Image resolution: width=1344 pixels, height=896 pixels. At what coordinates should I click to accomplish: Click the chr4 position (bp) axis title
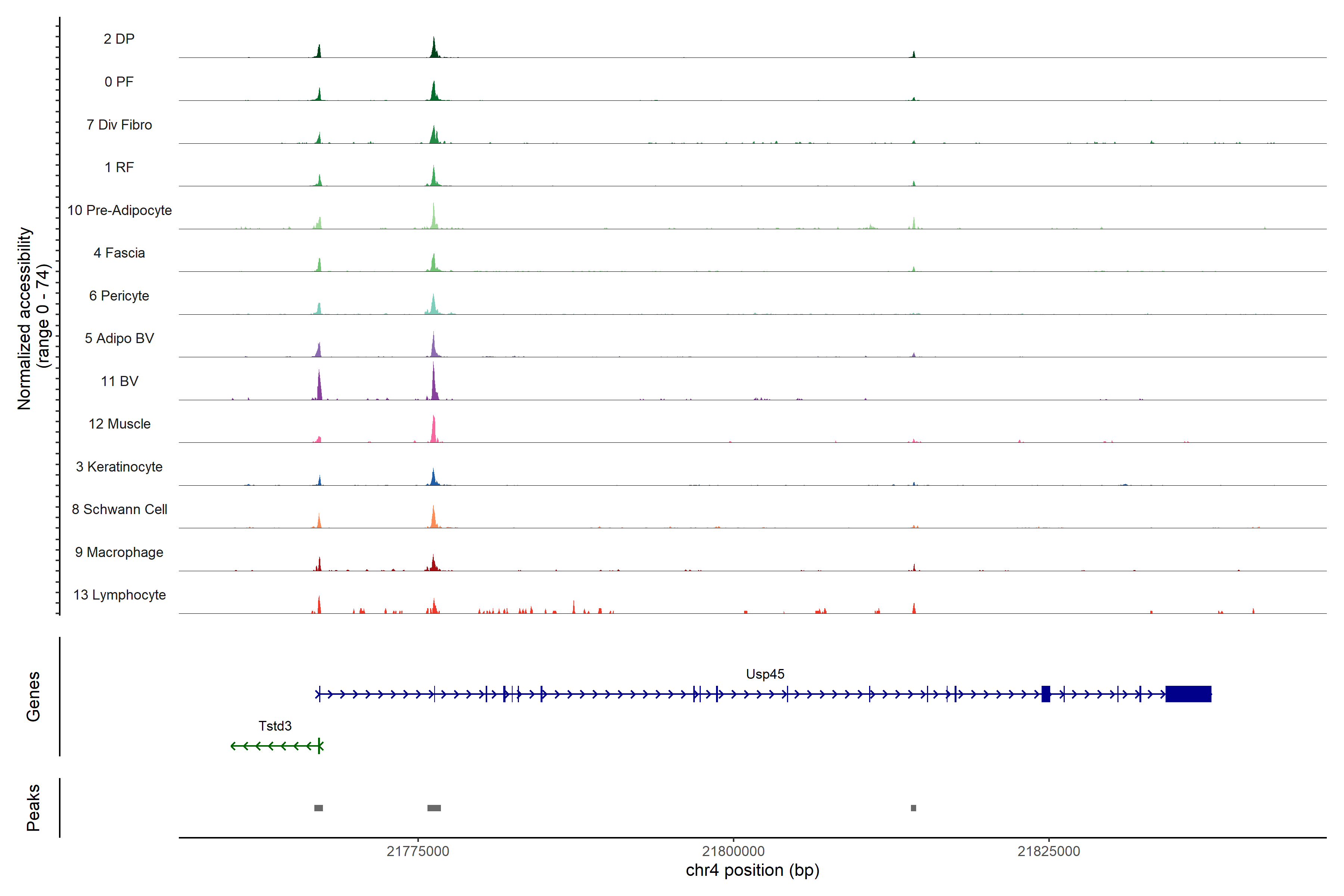pos(752,870)
